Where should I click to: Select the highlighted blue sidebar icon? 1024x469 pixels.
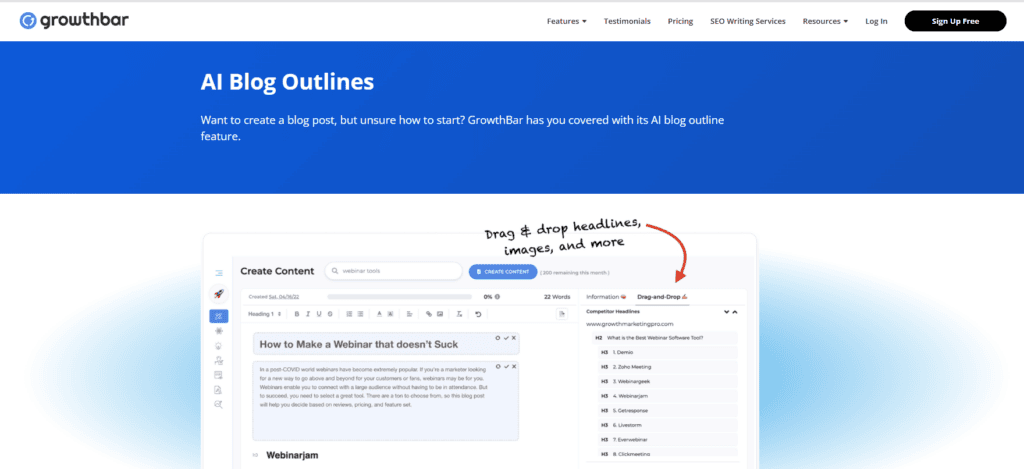click(x=219, y=316)
